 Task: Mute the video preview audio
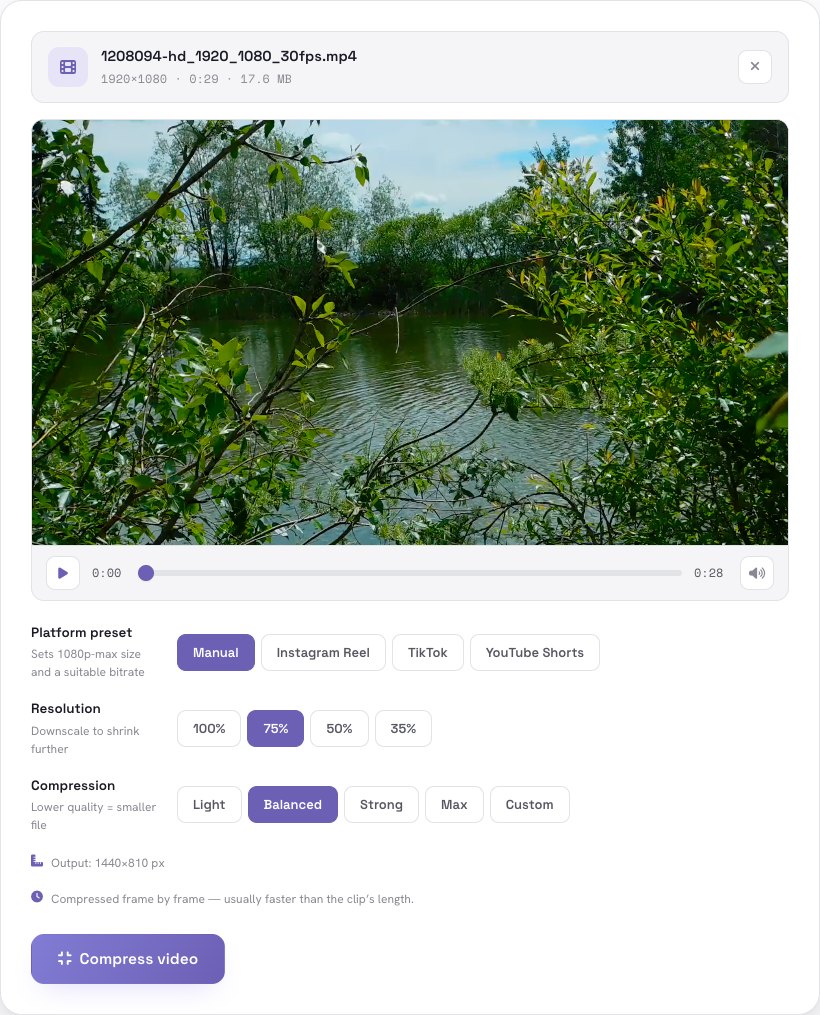point(757,573)
